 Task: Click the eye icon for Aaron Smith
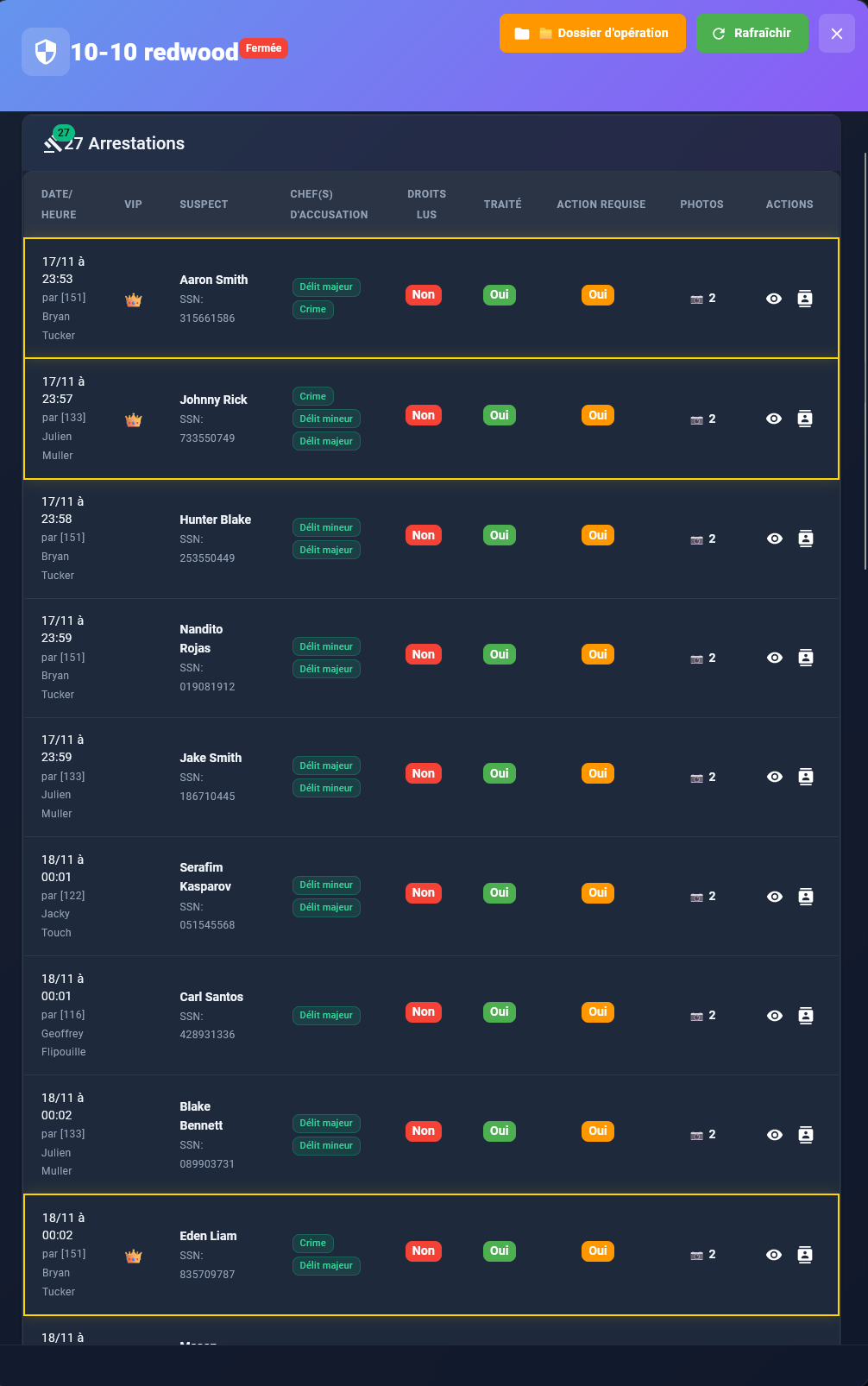(x=774, y=299)
